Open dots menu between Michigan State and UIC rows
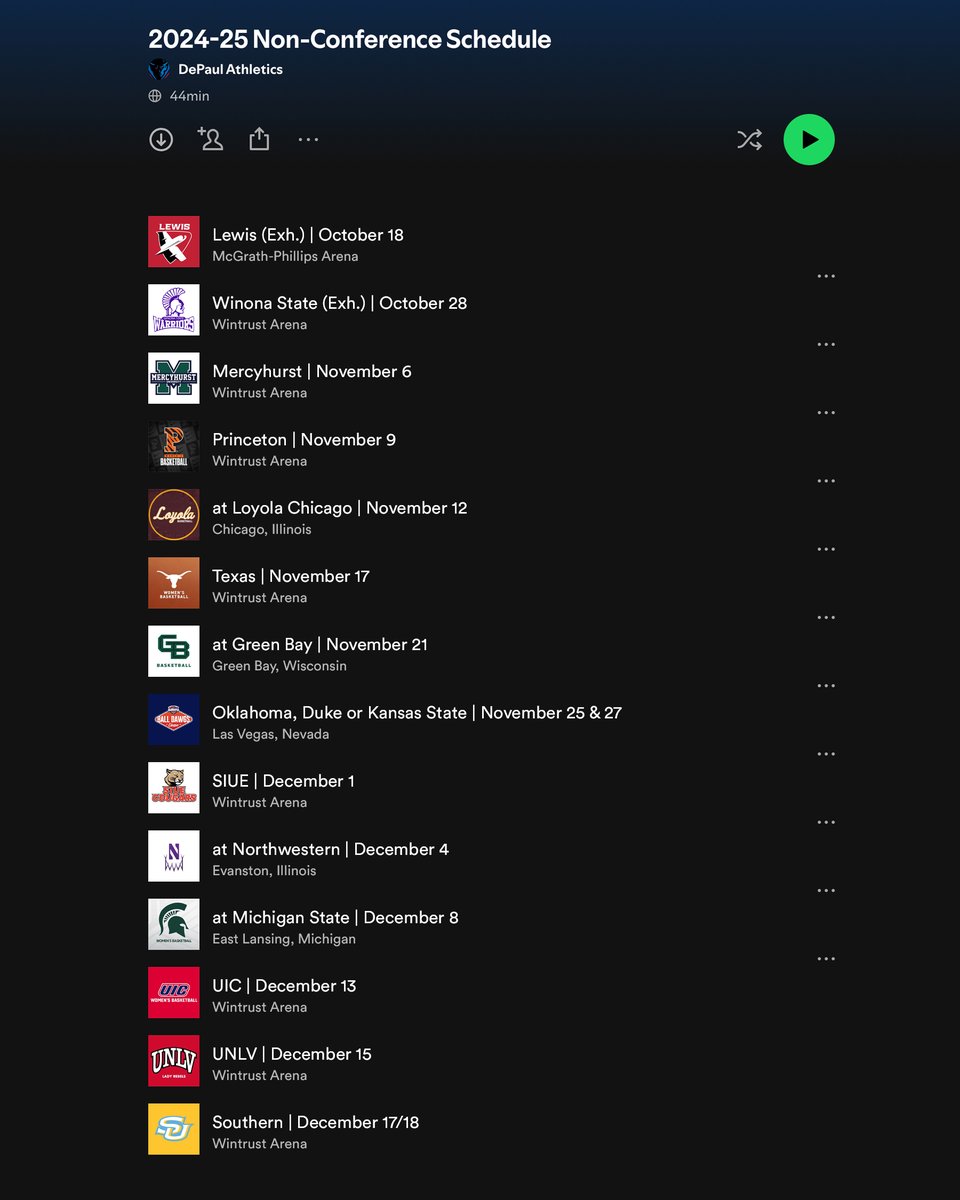This screenshot has height=1200, width=960. click(826, 958)
